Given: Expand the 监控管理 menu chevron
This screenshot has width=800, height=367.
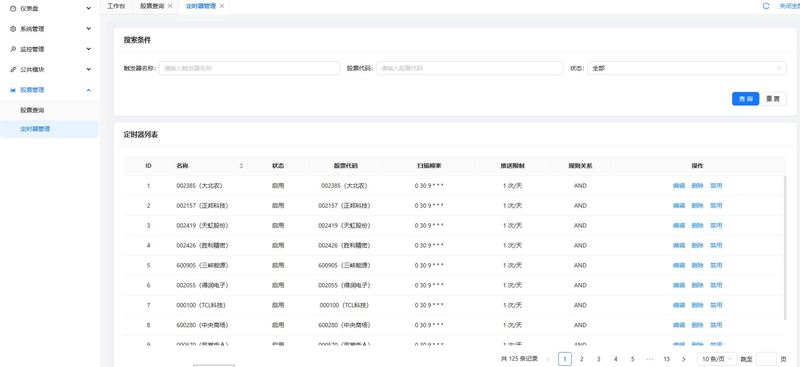Looking at the screenshot, I should pyautogui.click(x=89, y=49).
